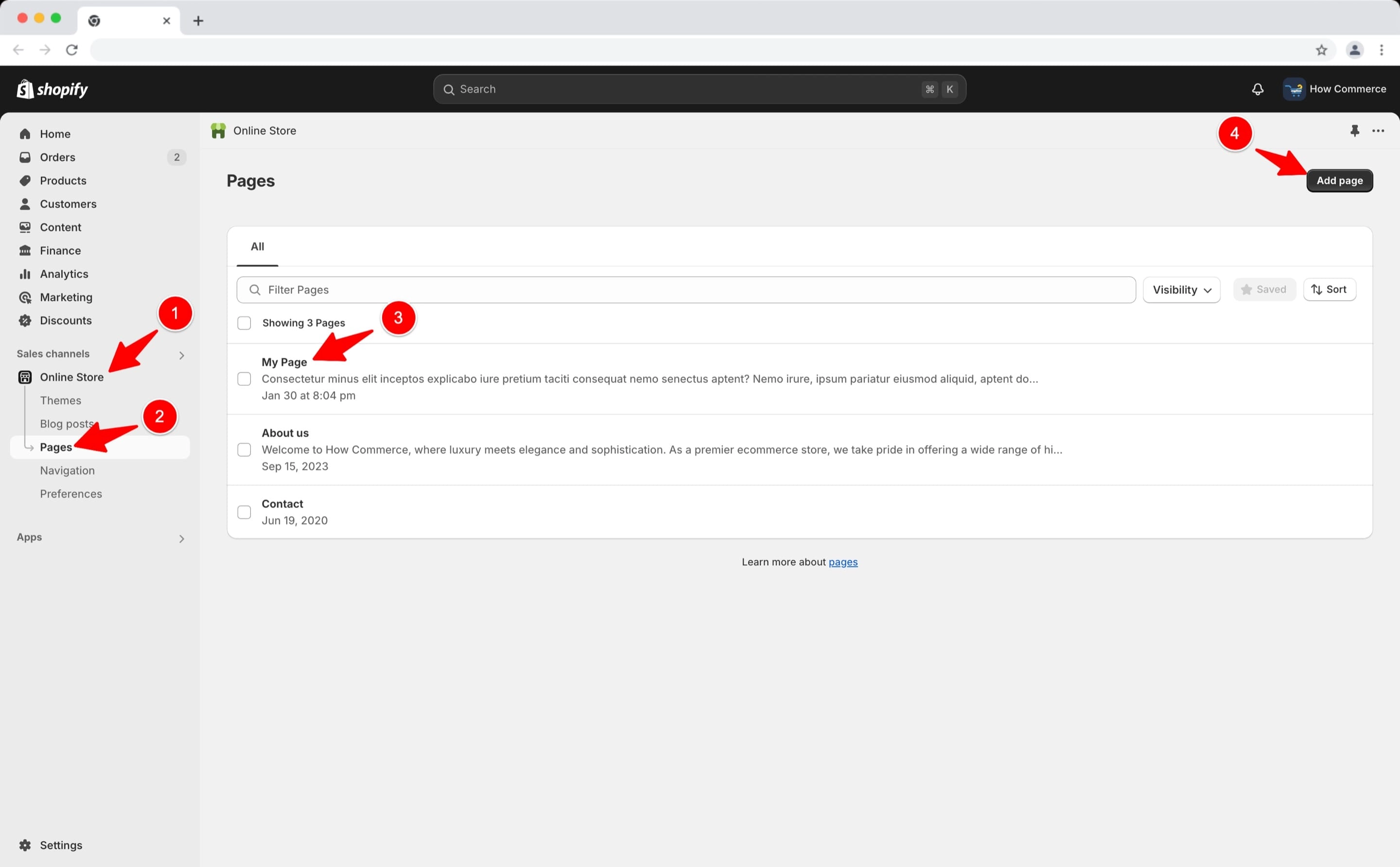Image resolution: width=1400 pixels, height=867 pixels.
Task: Open notifications bell icon
Action: pyautogui.click(x=1257, y=89)
